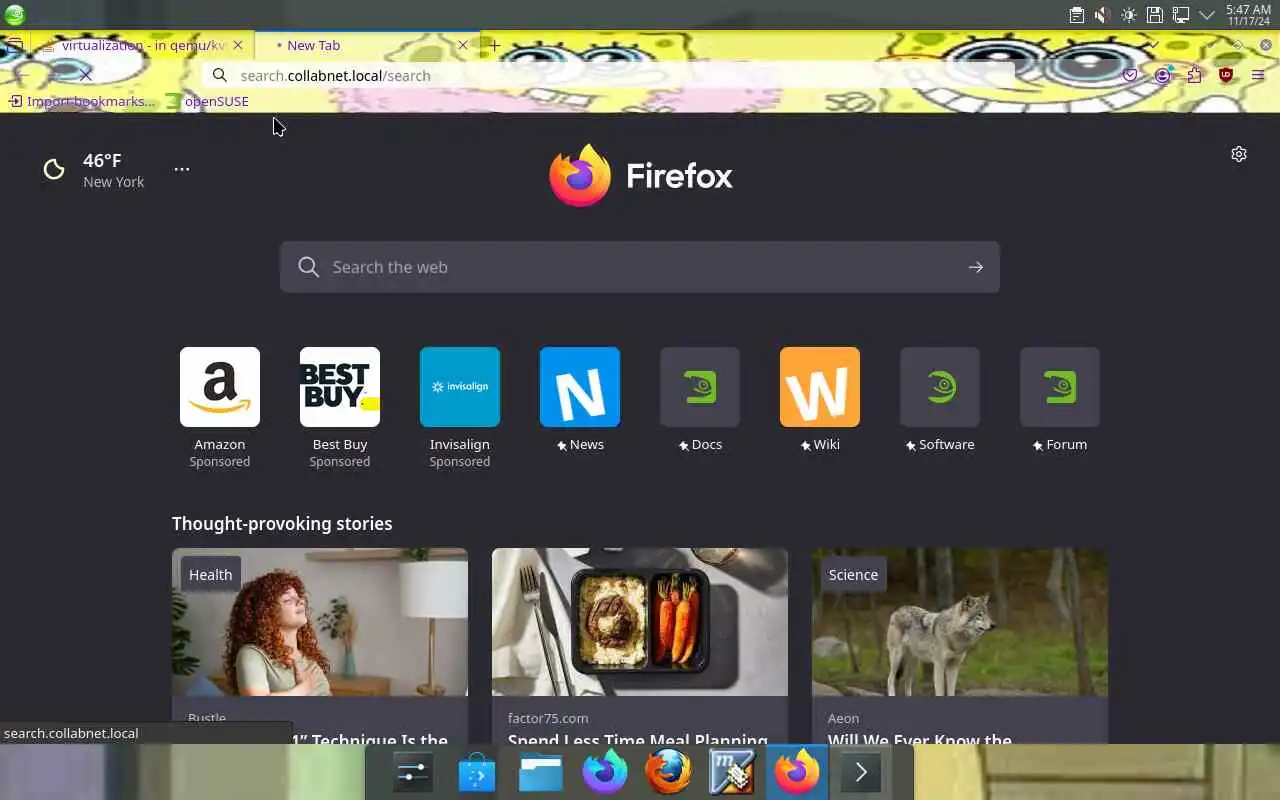Open the Firefox account icon
The height and width of the screenshot is (800, 1280).
tap(1162, 75)
